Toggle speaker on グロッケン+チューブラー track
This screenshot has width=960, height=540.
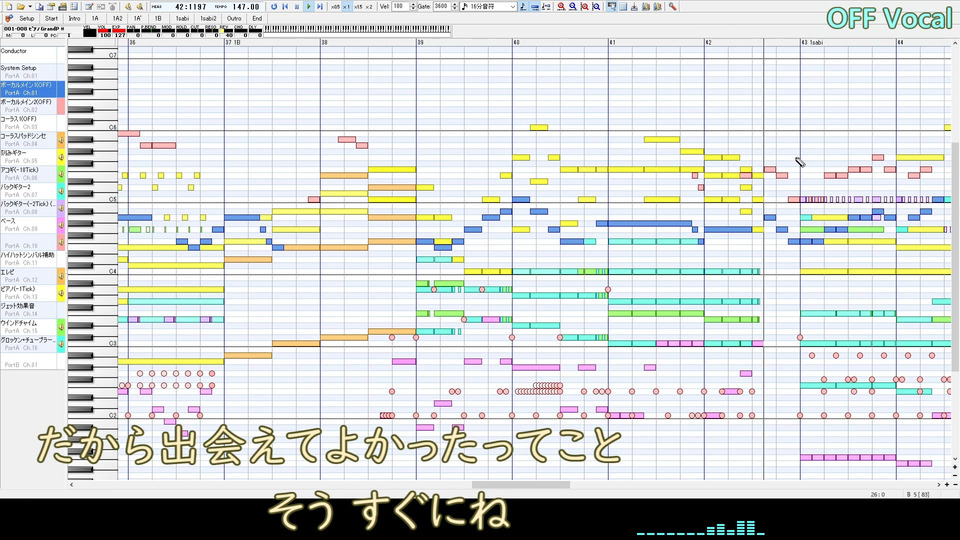(x=61, y=344)
